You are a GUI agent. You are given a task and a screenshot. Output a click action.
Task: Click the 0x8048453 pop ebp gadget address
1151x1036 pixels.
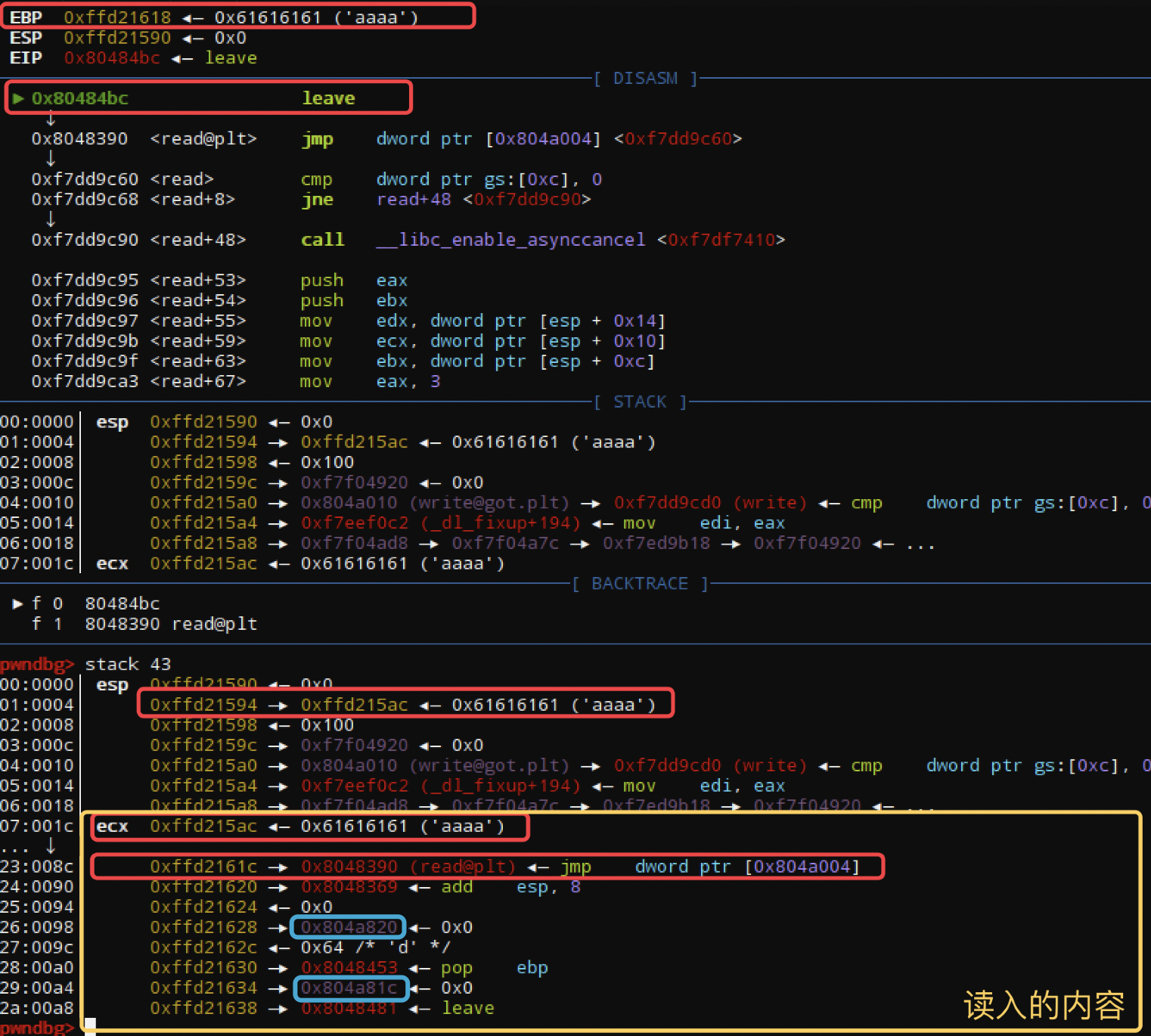[x=349, y=967]
